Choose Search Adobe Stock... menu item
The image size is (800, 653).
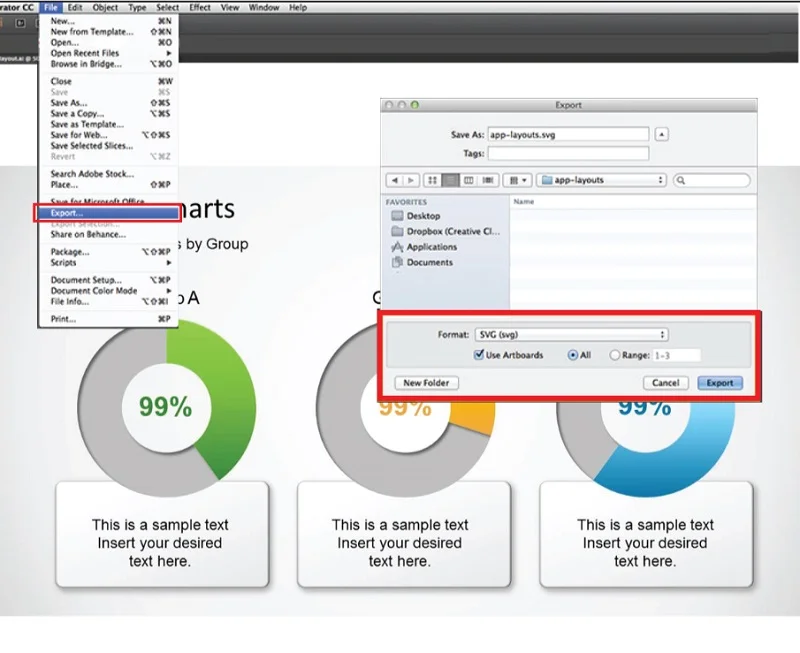[108, 173]
